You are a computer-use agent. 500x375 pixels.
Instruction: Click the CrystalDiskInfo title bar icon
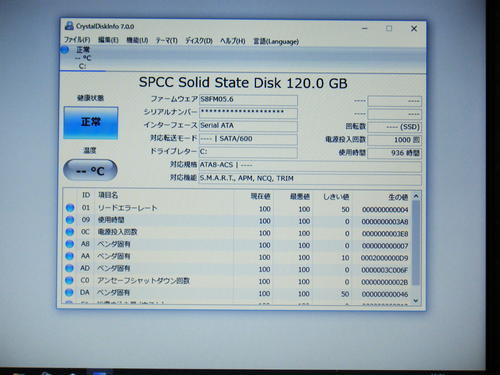[69, 26]
